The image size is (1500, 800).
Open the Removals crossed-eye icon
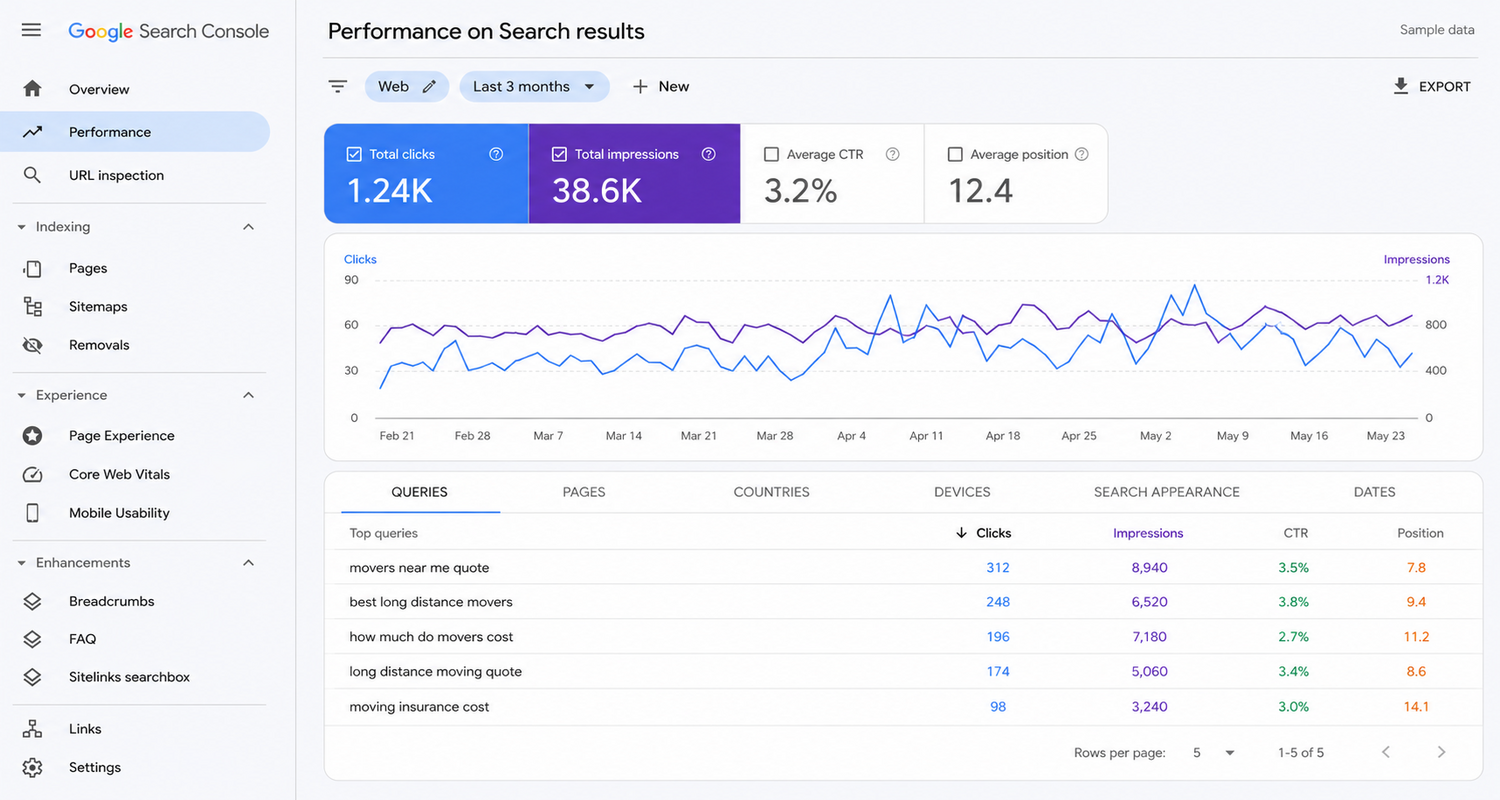(33, 345)
